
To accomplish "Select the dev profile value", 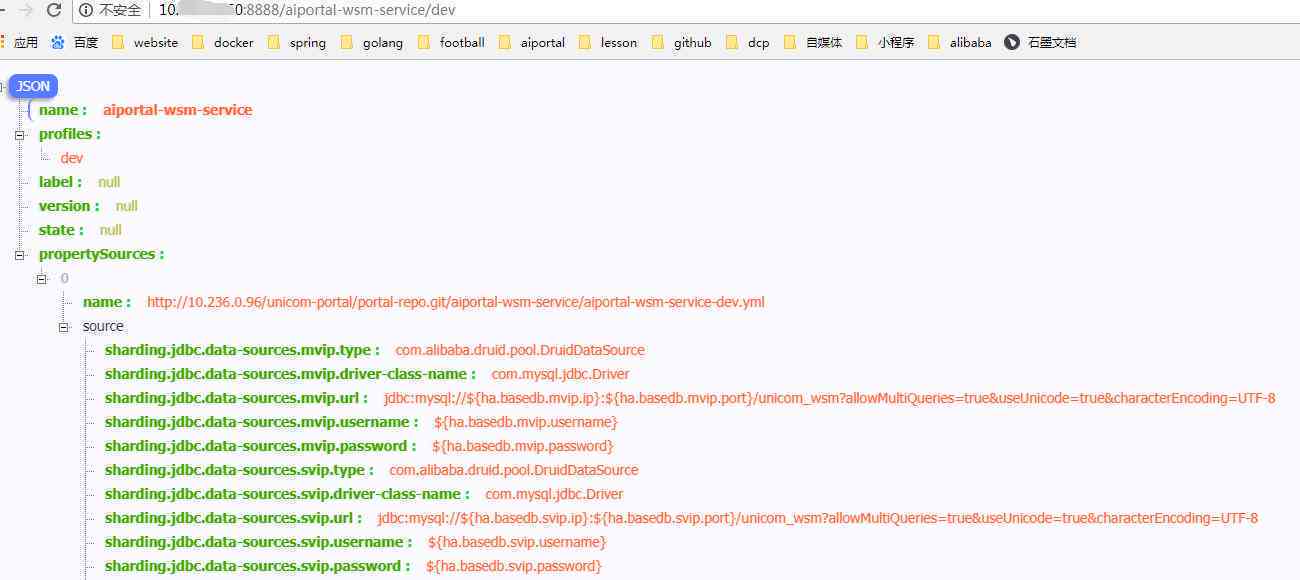I will (72, 158).
